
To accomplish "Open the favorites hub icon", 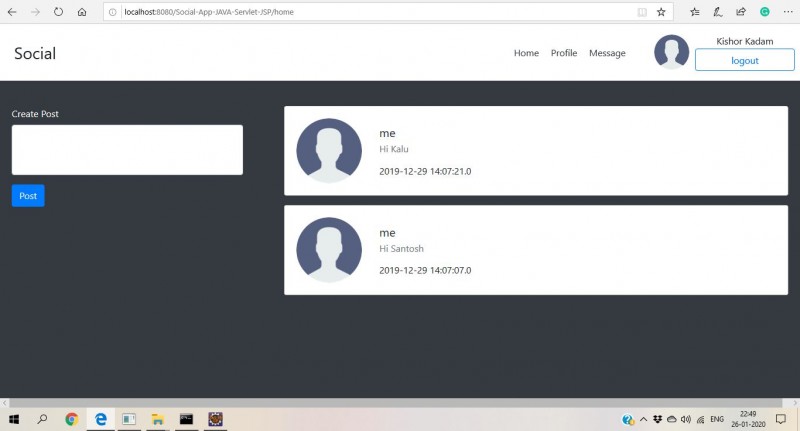I will tap(694, 12).
